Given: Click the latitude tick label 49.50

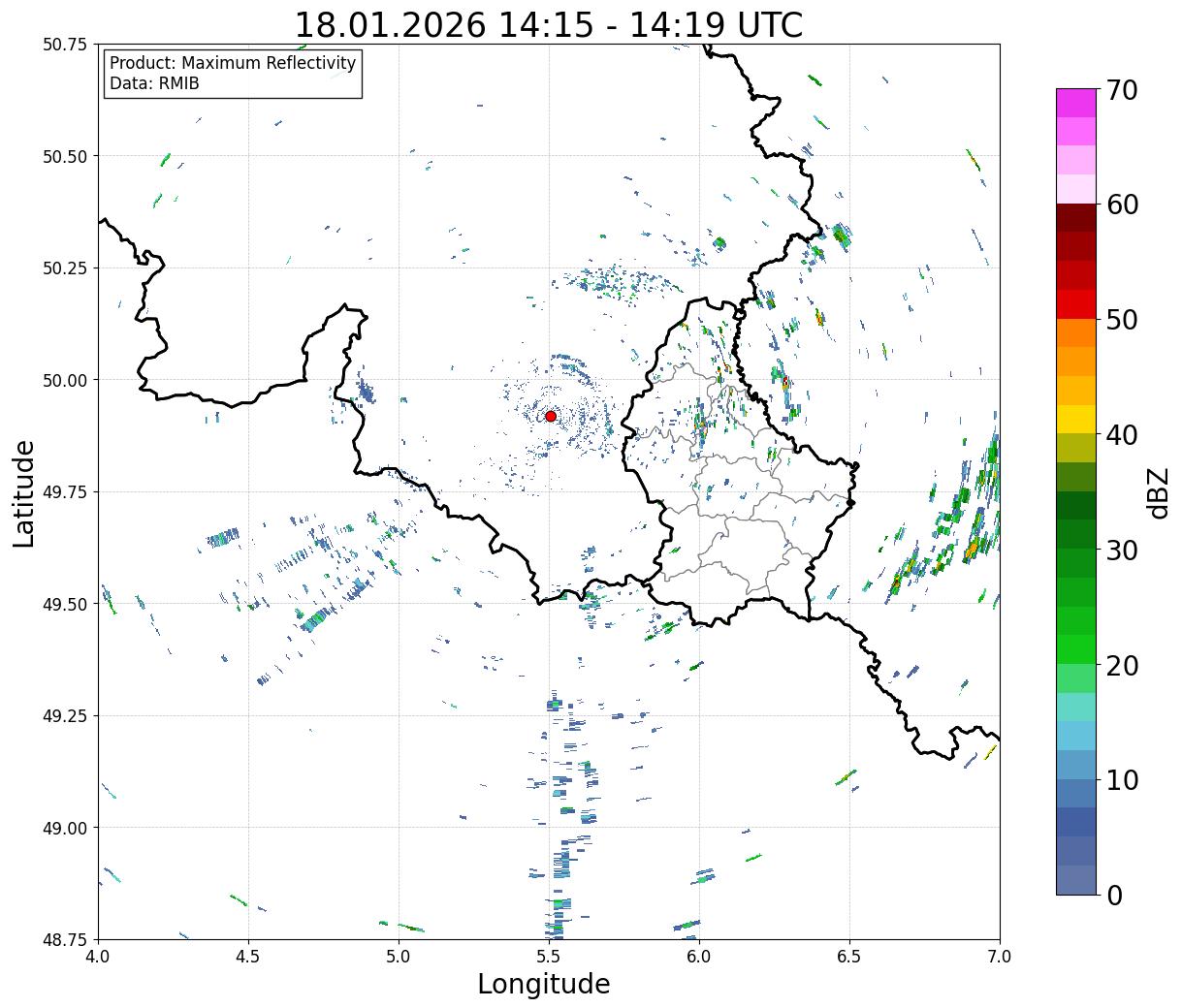Looking at the screenshot, I should 65,604.
